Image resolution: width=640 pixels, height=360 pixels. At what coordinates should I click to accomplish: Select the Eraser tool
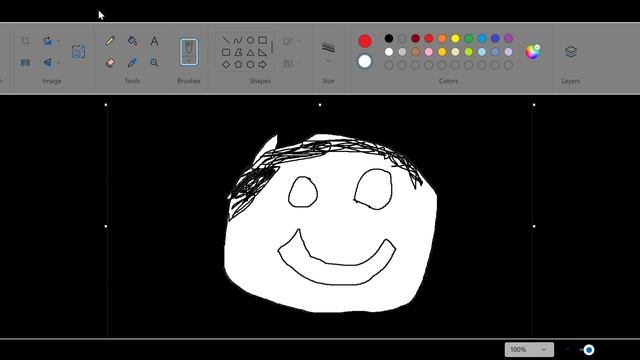tap(110, 62)
